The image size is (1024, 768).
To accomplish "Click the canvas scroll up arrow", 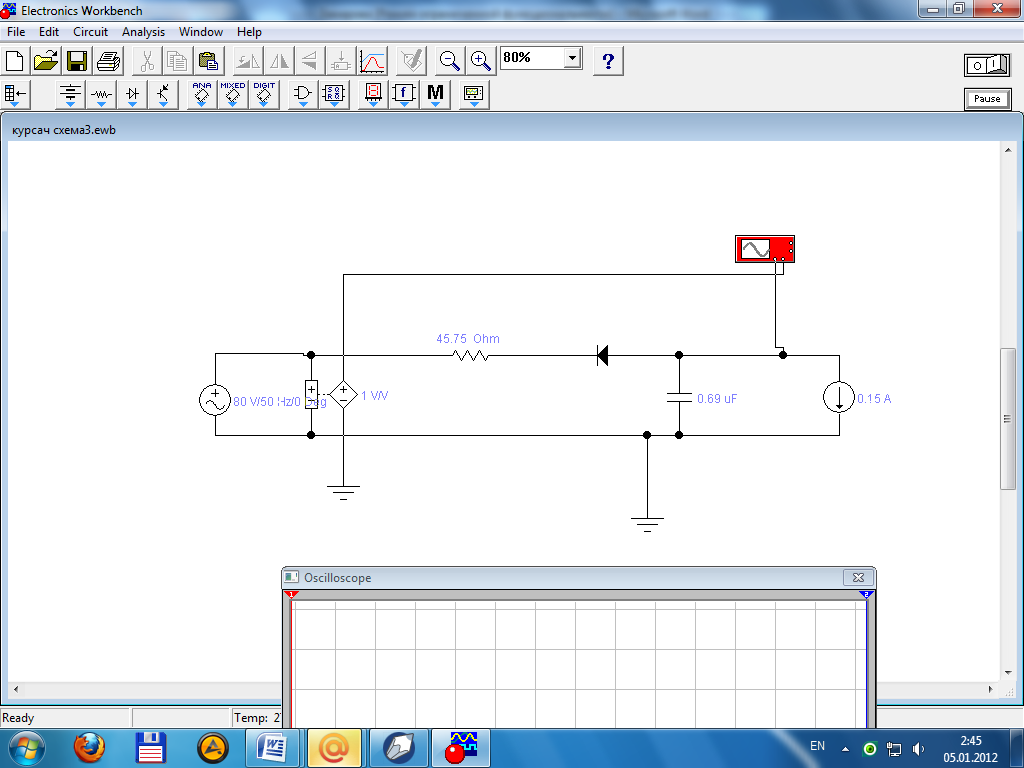I will pos(1007,150).
